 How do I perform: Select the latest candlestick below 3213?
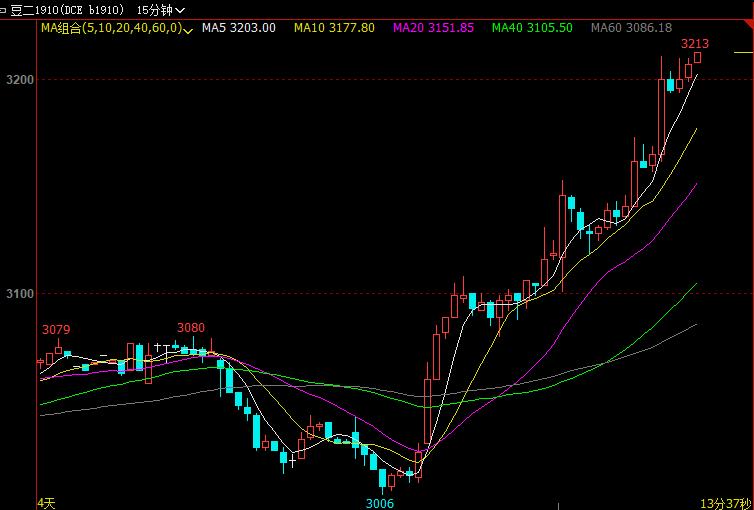pyautogui.click(x=697, y=58)
